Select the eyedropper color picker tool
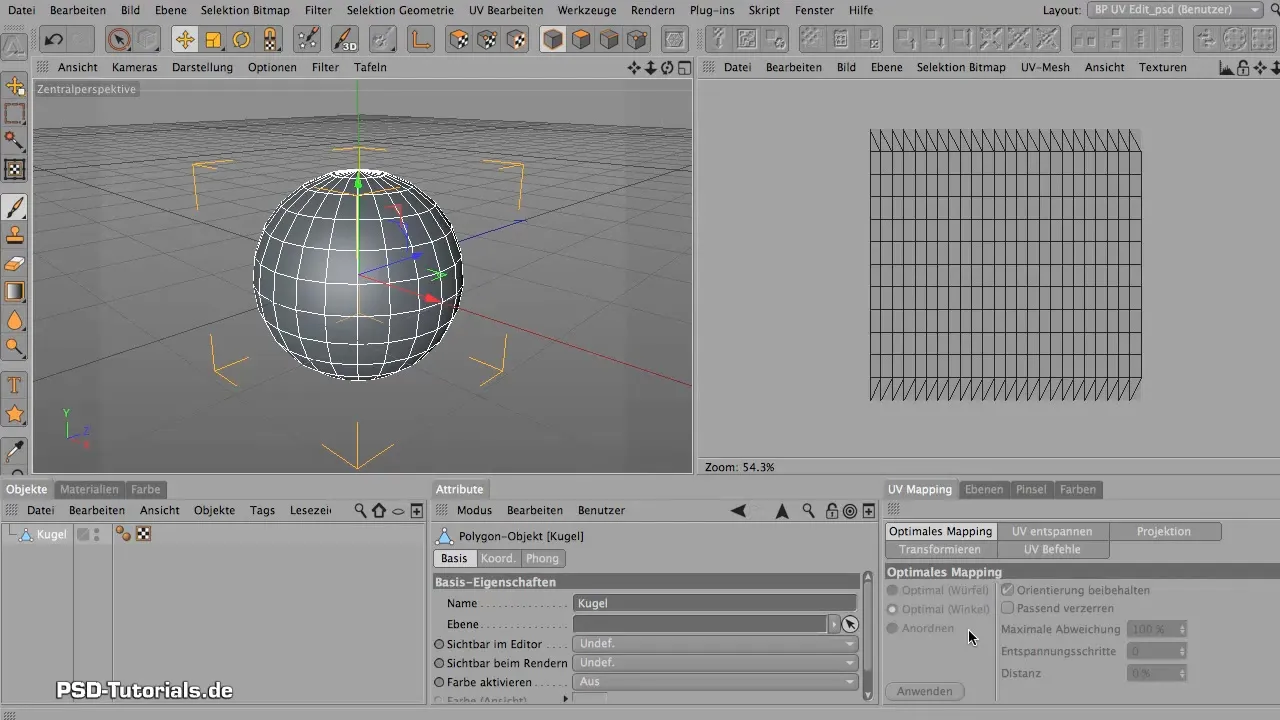Viewport: 1280px width, 720px height. click(15, 450)
